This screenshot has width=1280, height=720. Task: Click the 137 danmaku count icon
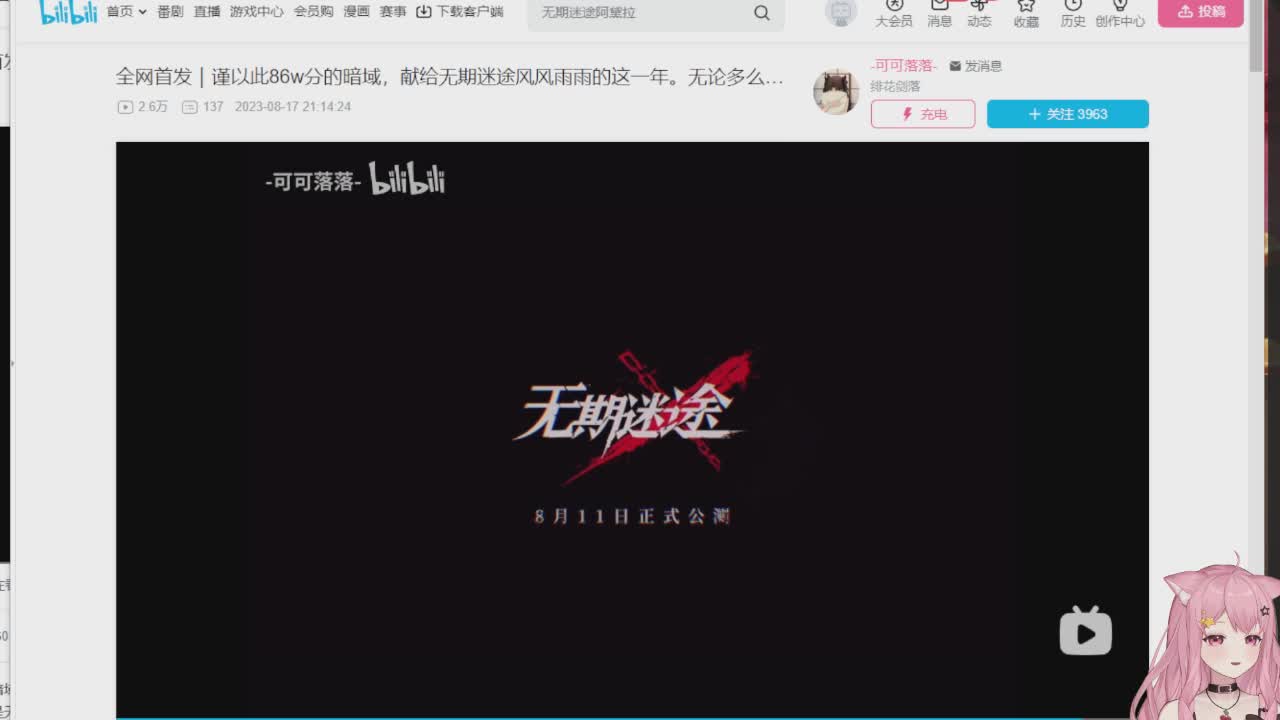189,107
